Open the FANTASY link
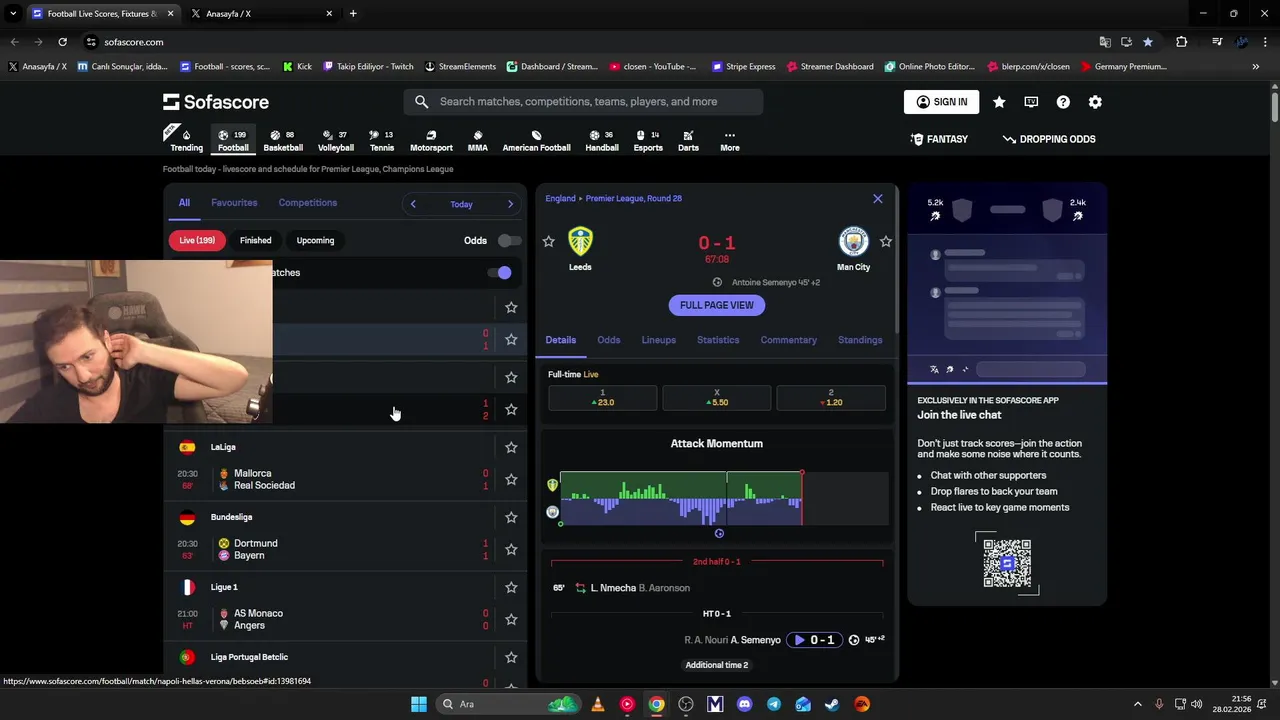Viewport: 1280px width, 720px height. coord(939,139)
